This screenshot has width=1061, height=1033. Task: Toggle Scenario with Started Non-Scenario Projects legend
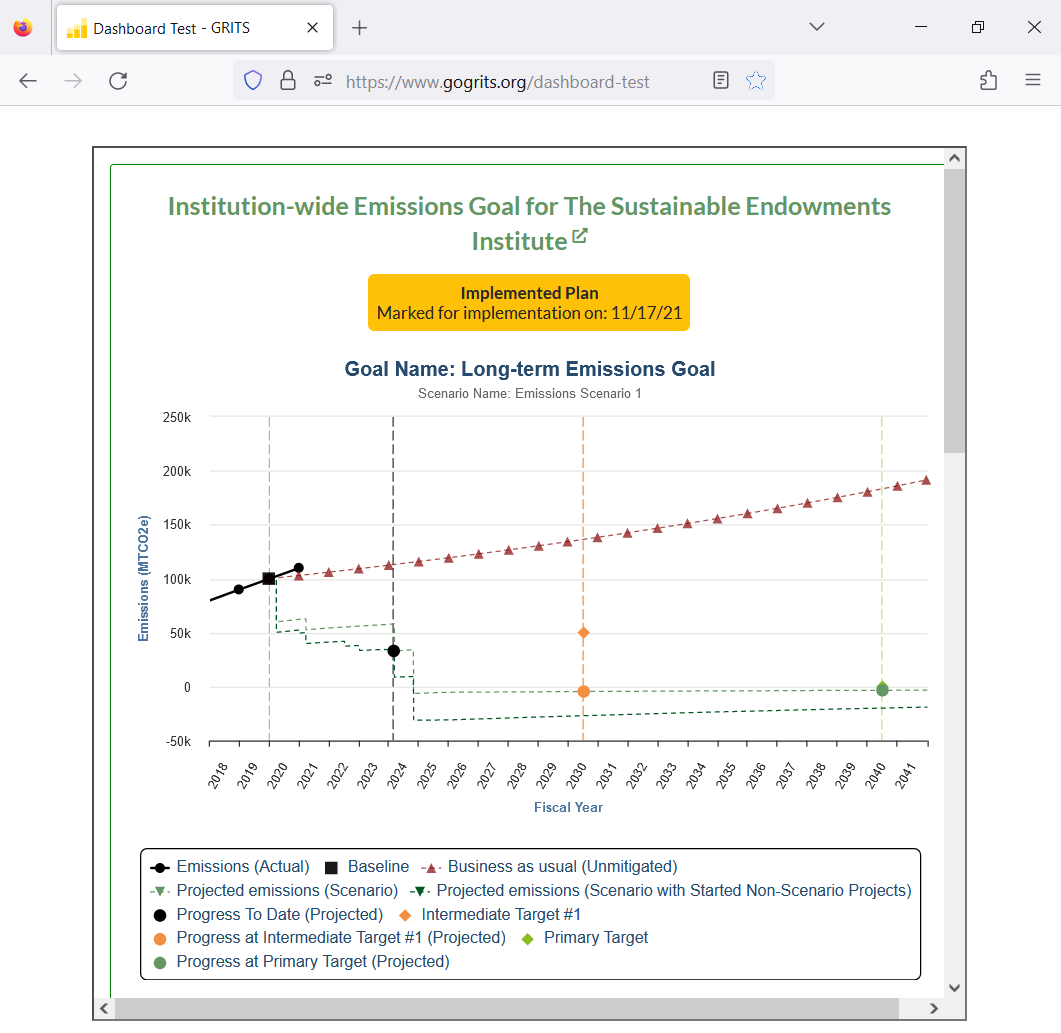click(660, 890)
